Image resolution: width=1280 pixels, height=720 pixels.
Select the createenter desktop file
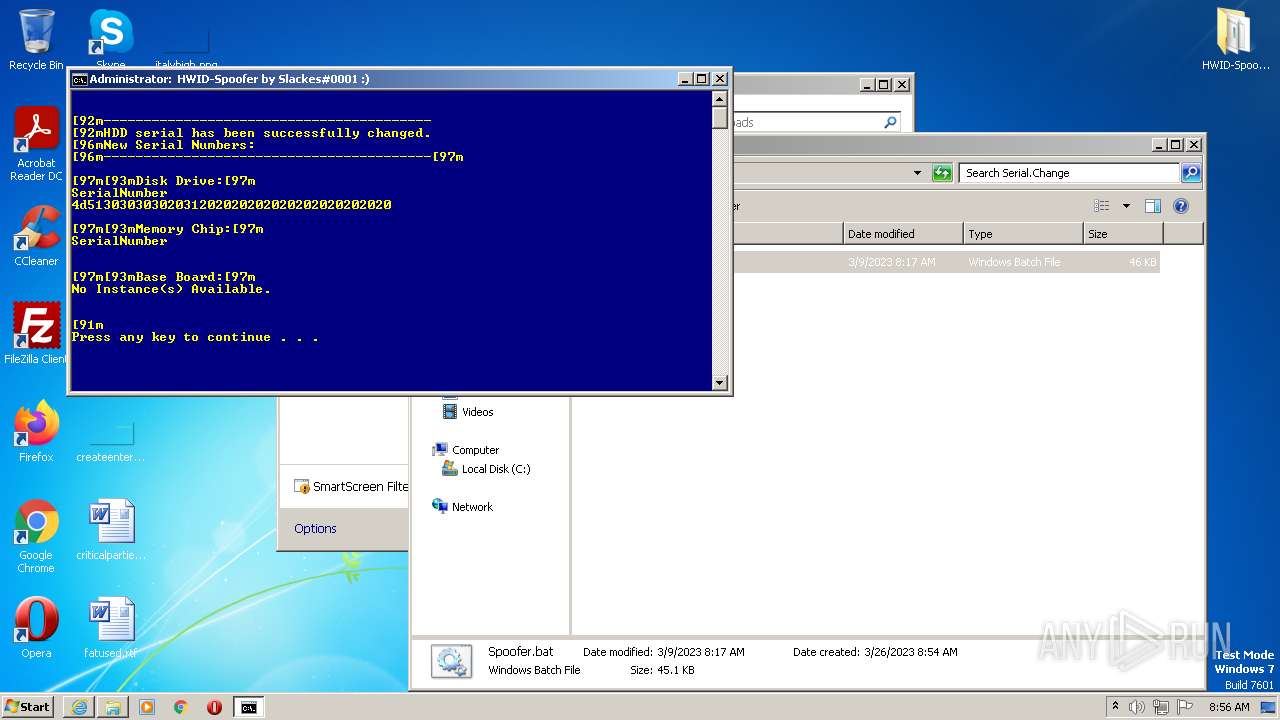pos(111,442)
